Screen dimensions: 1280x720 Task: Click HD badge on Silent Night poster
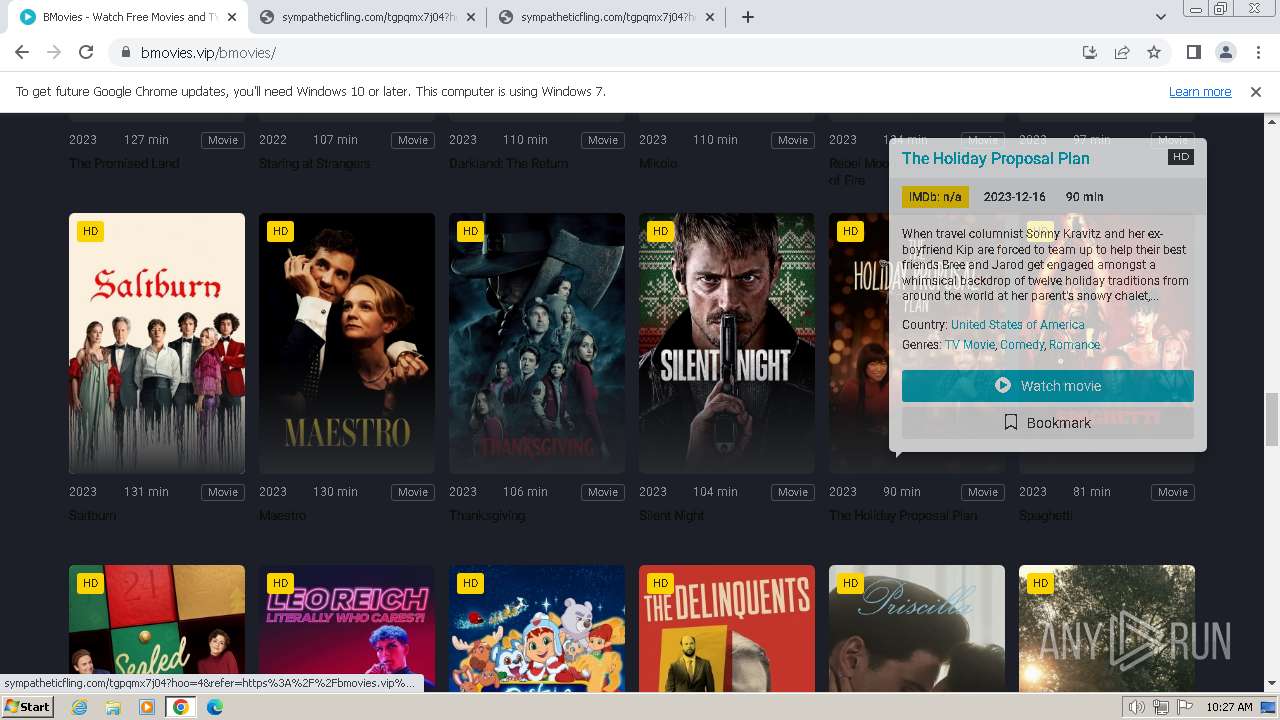[x=661, y=231]
